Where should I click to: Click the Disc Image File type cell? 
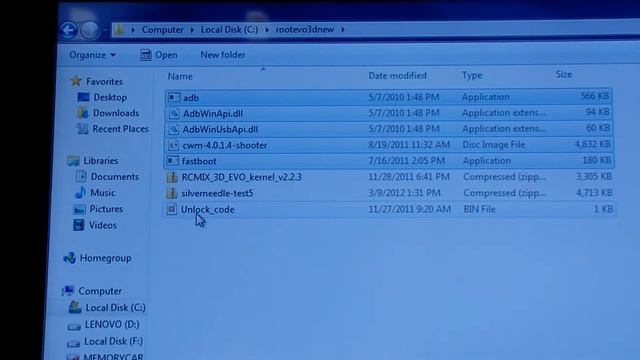(493, 144)
